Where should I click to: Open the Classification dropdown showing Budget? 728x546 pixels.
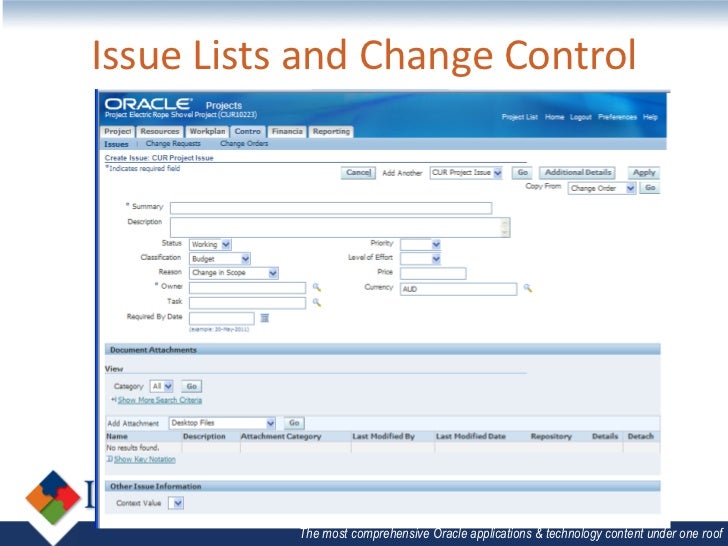click(x=220, y=259)
